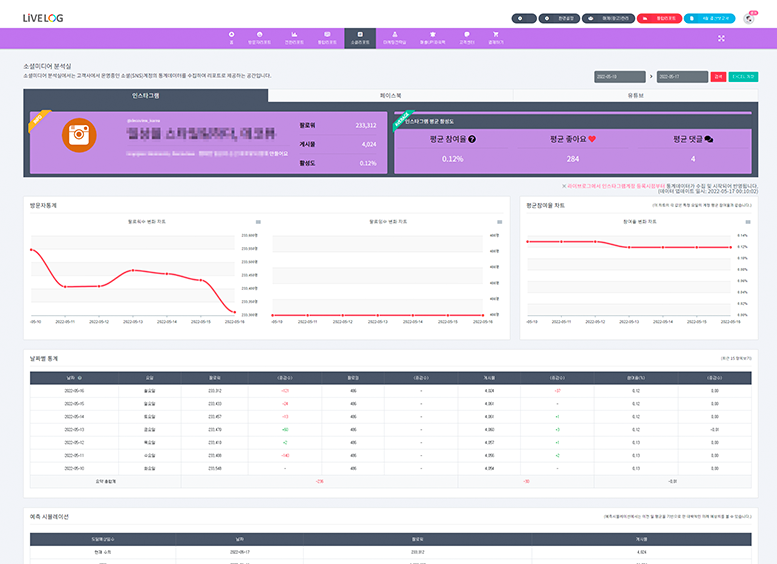Switch to the 유튜브 tab
The width and height of the screenshot is (777, 564).
[x=636, y=96]
